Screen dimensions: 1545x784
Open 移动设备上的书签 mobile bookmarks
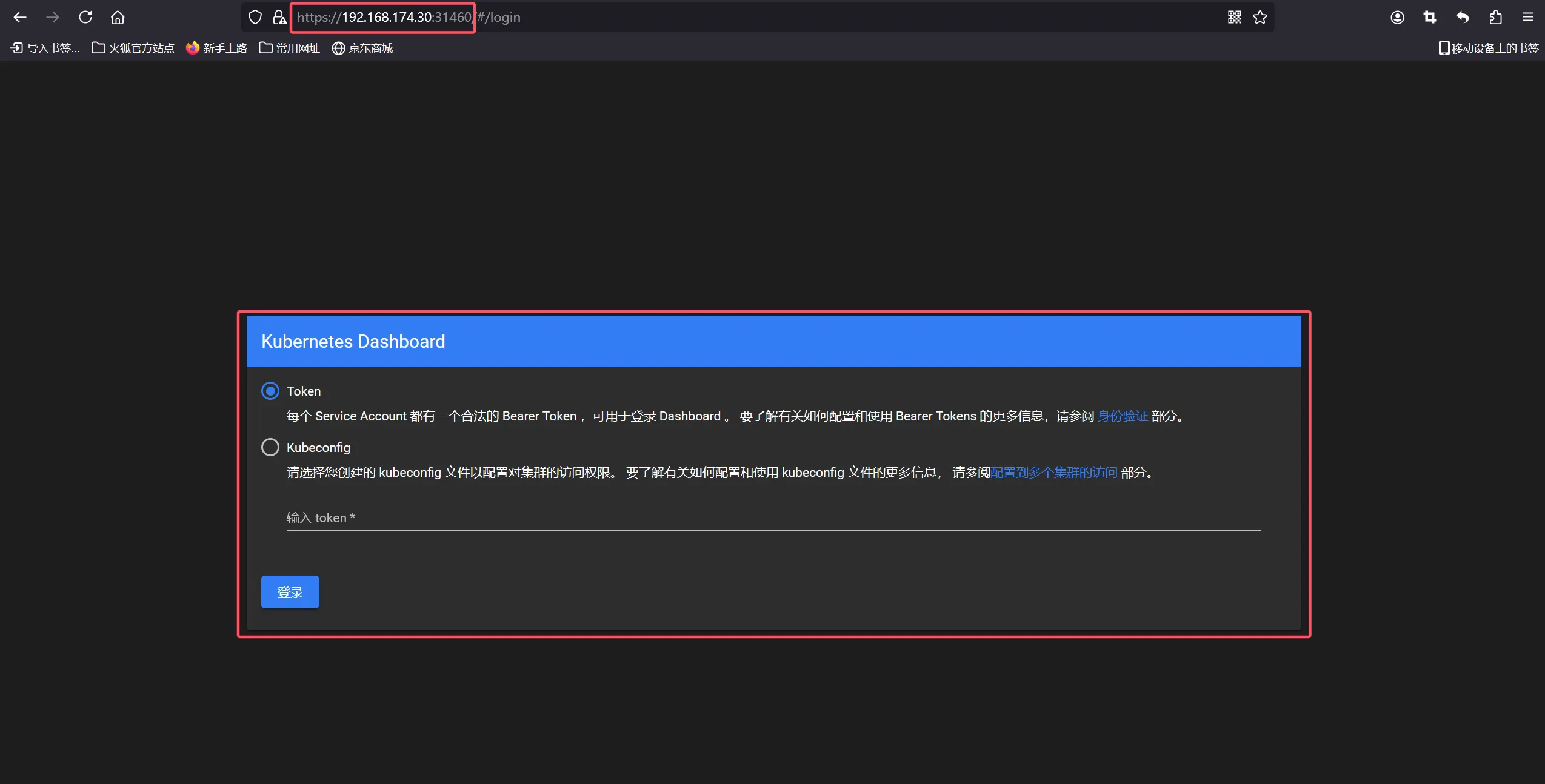(1489, 48)
